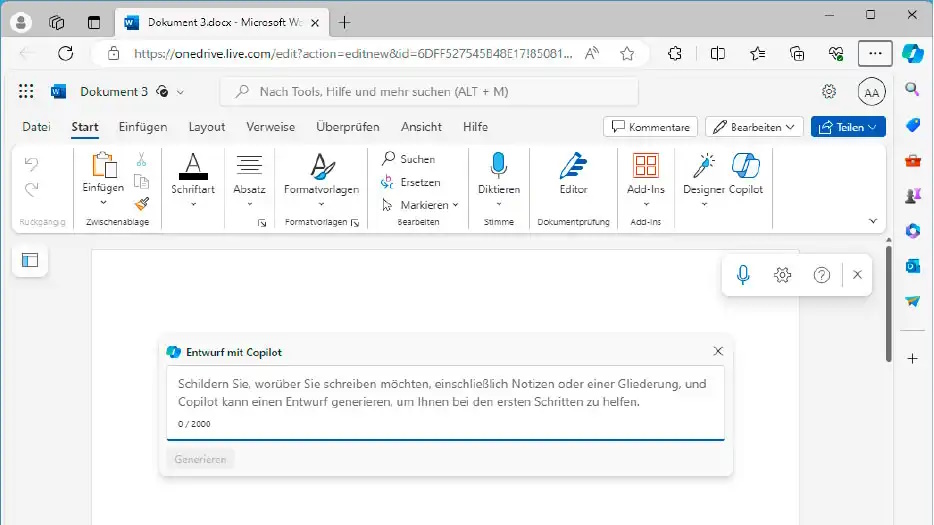Click the Kommentare button
934x525 pixels.
pyautogui.click(x=650, y=127)
